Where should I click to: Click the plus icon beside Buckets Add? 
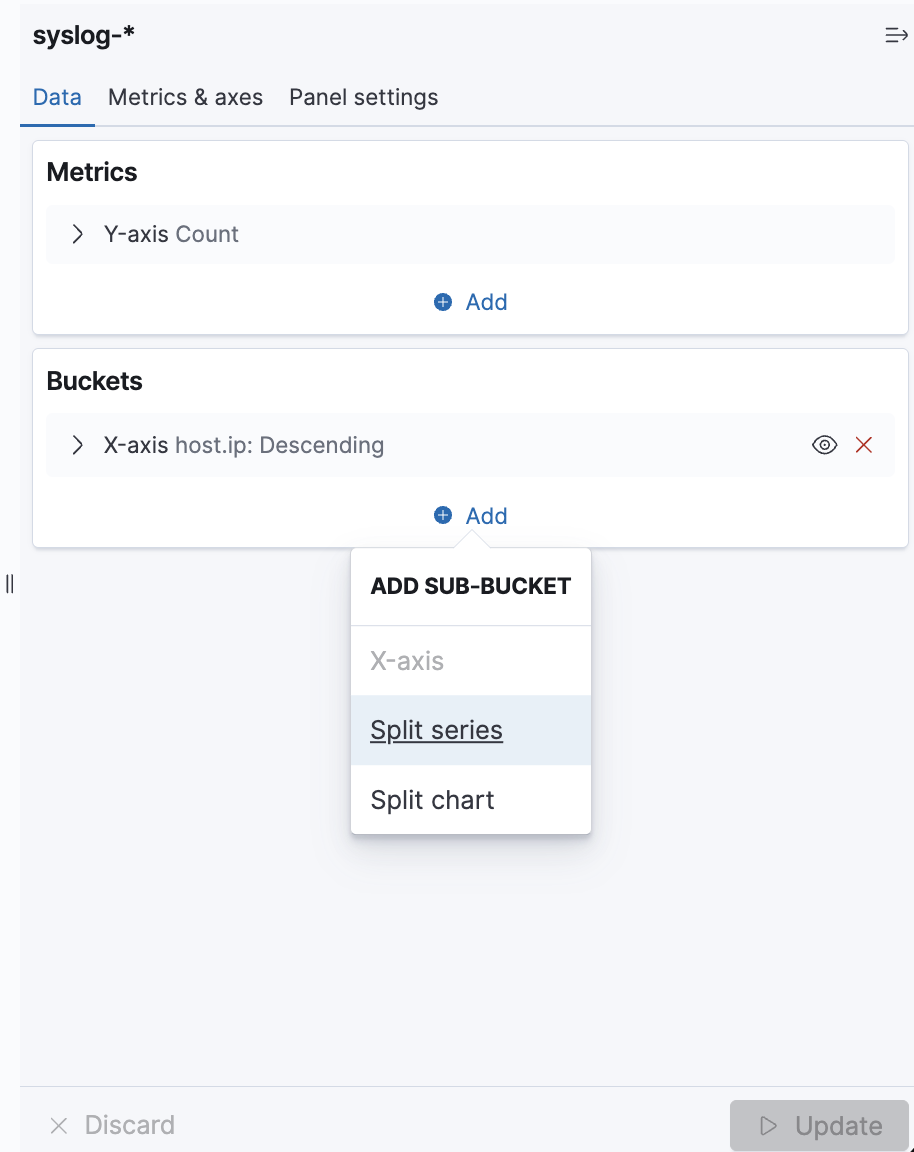pos(443,516)
